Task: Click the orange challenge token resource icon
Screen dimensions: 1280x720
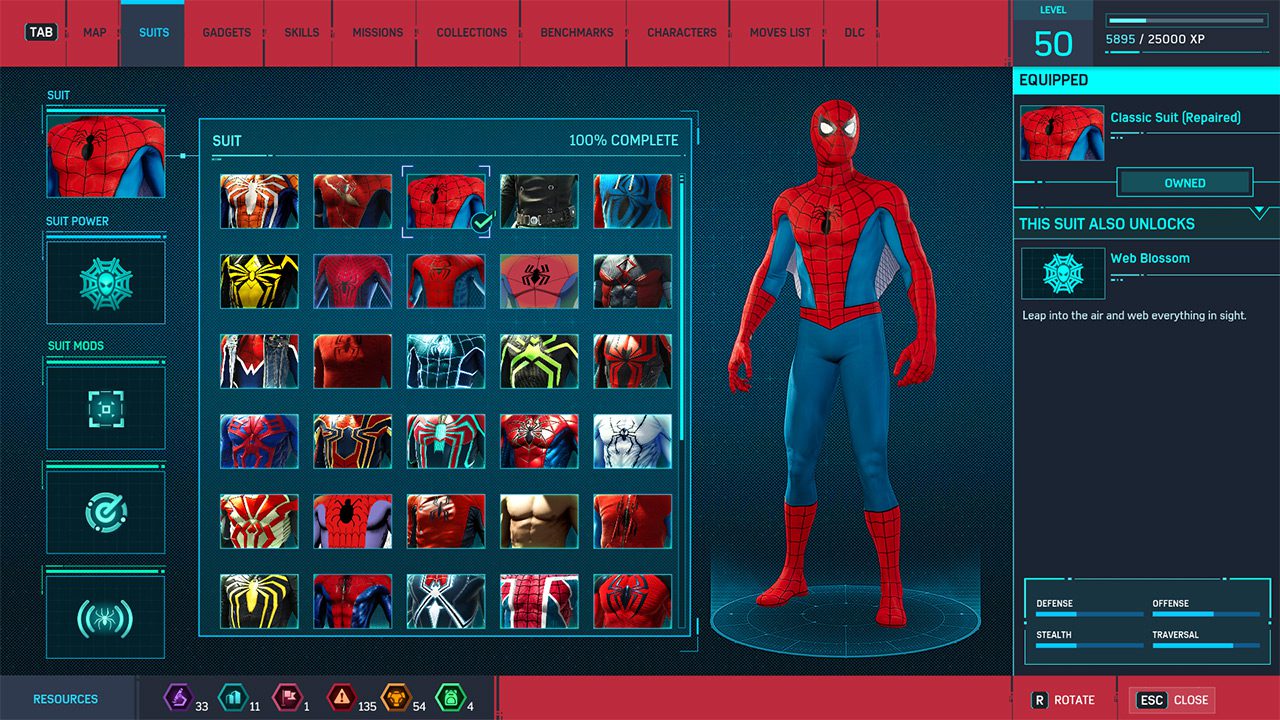Action: 396,697
